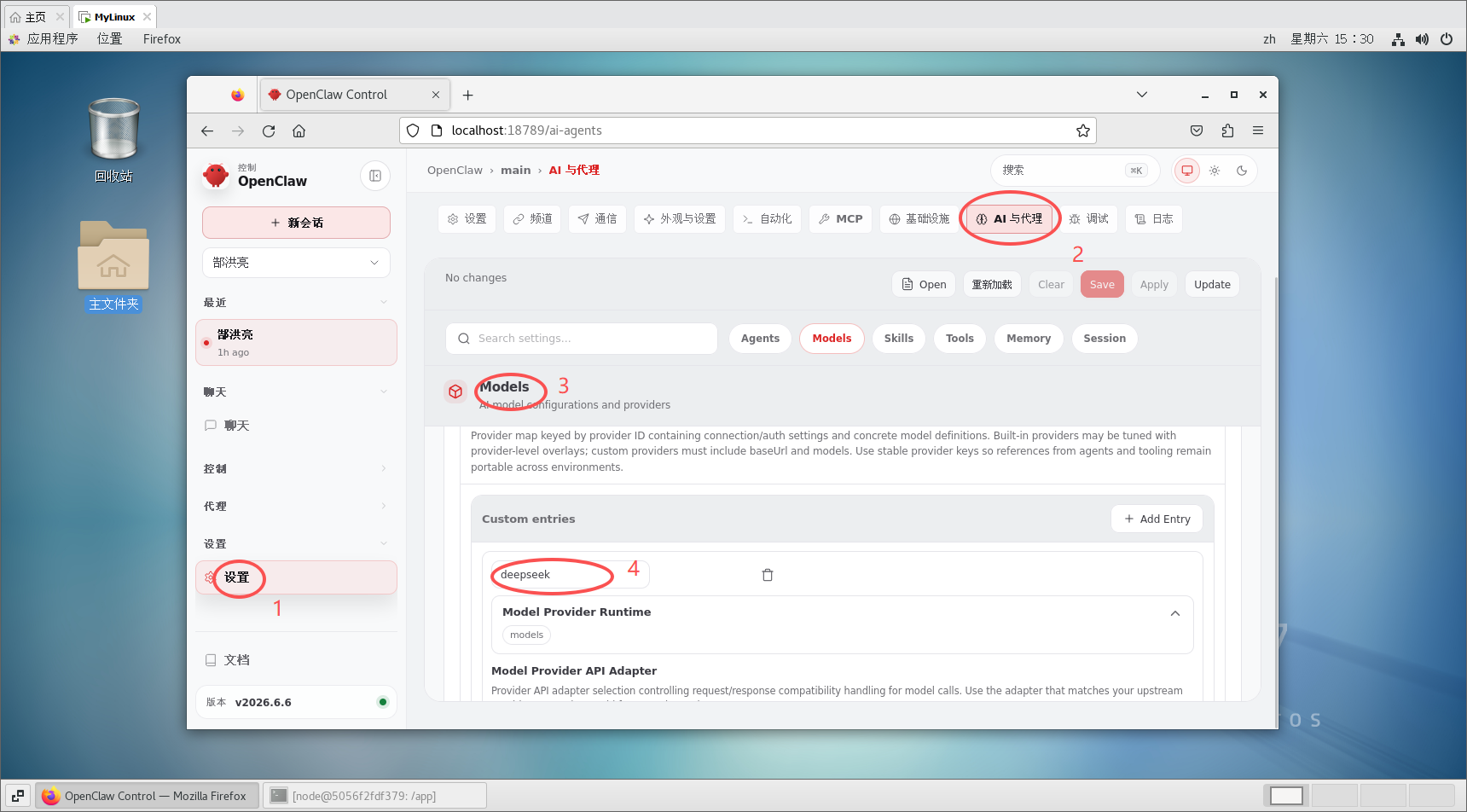Switch to light theme sun icon

pyautogui.click(x=1215, y=171)
